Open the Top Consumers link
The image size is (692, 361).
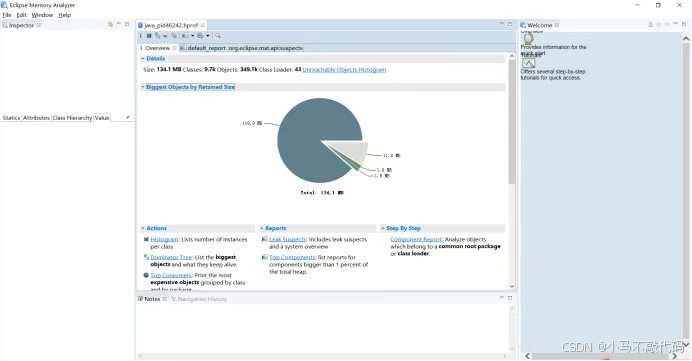pos(171,275)
